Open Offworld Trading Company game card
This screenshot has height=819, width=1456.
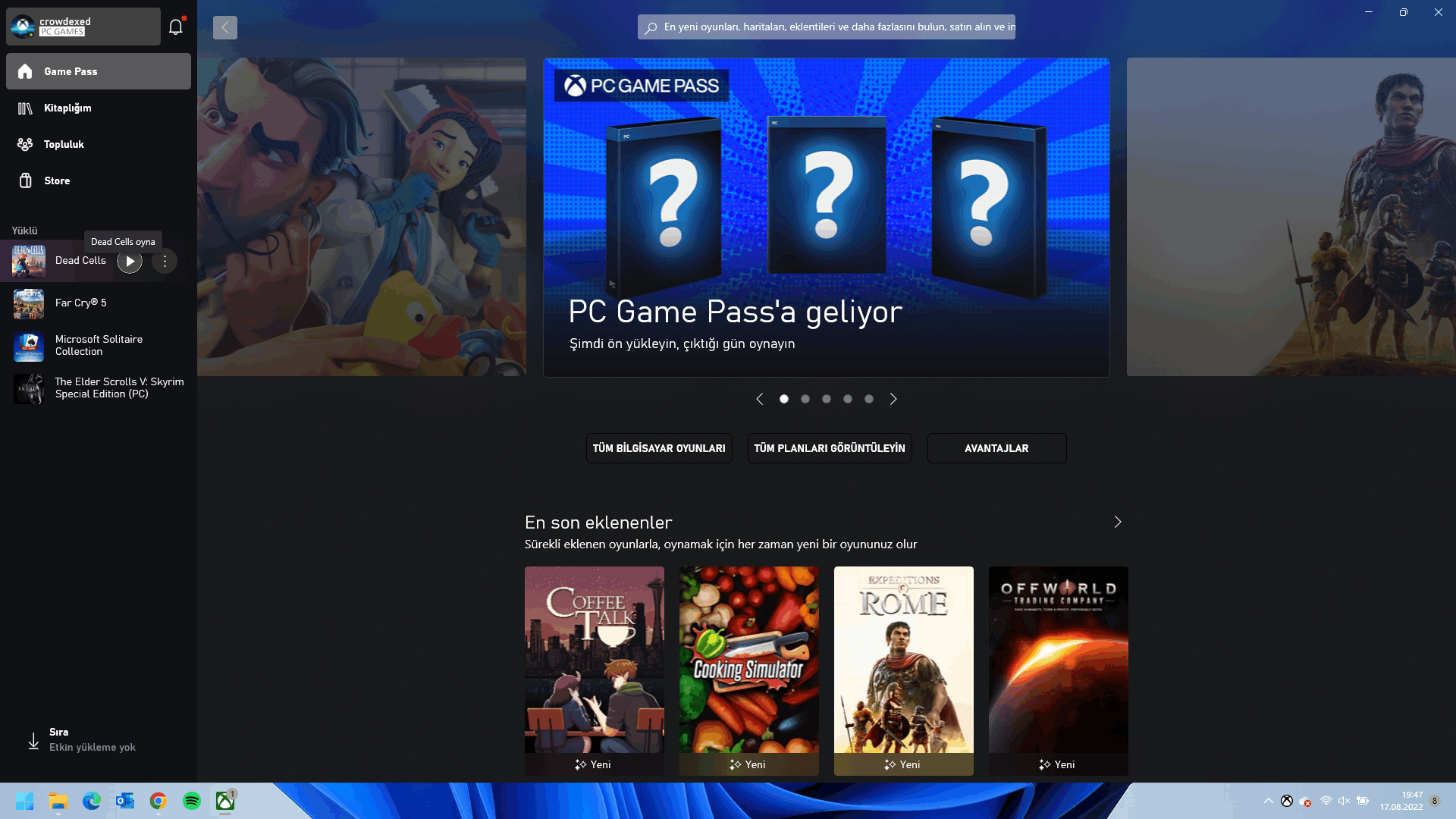tap(1059, 670)
